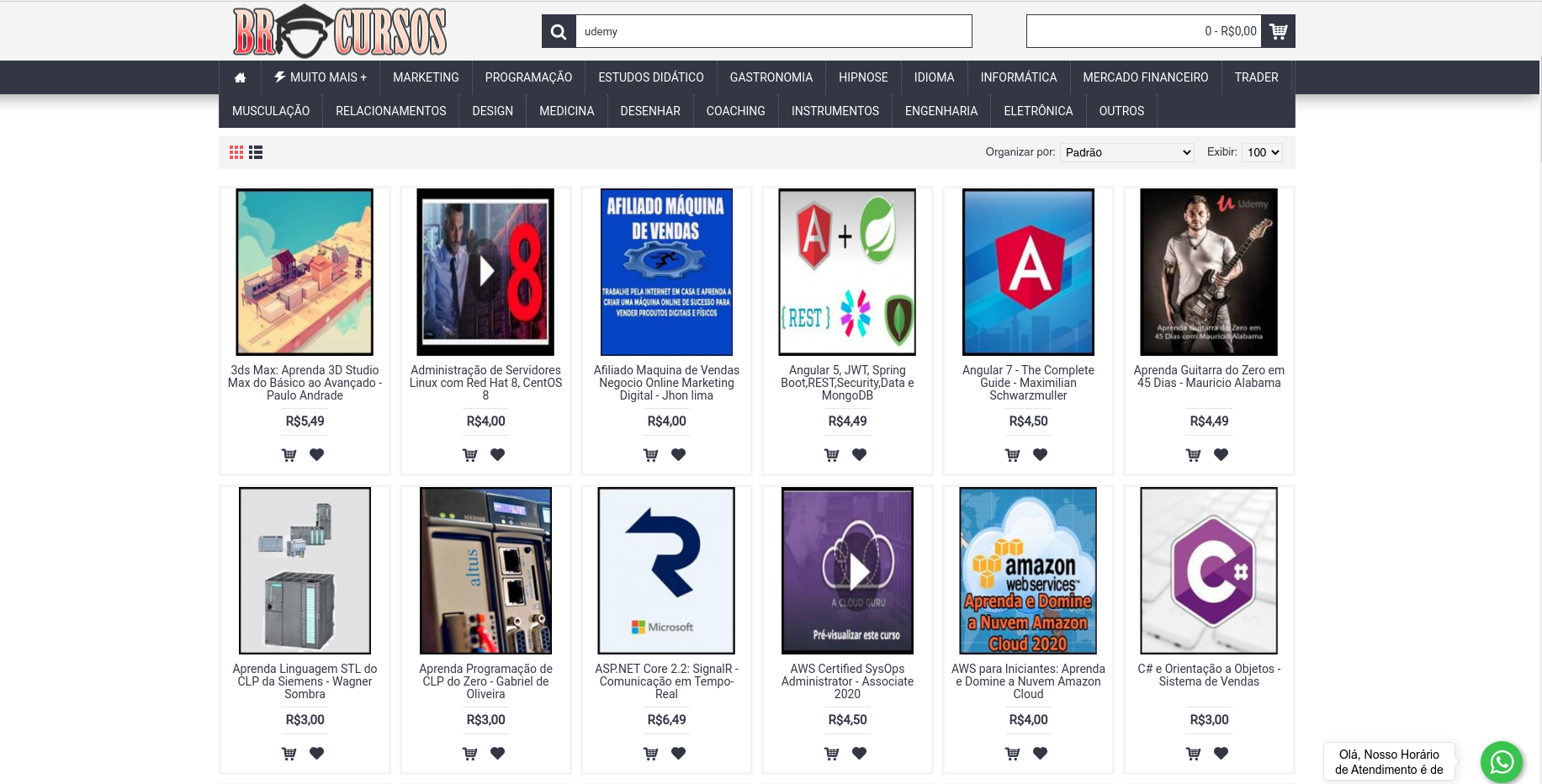The width and height of the screenshot is (1542, 784).
Task: Open the IDIOMA category
Action: click(935, 77)
